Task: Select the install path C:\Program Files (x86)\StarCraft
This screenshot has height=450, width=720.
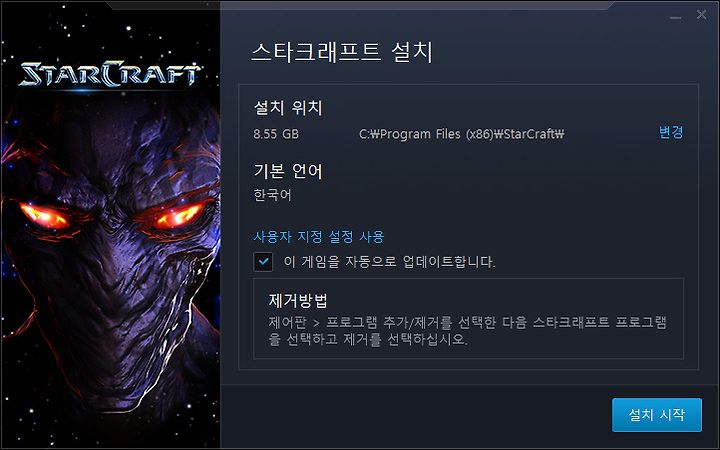Action: pos(461,134)
